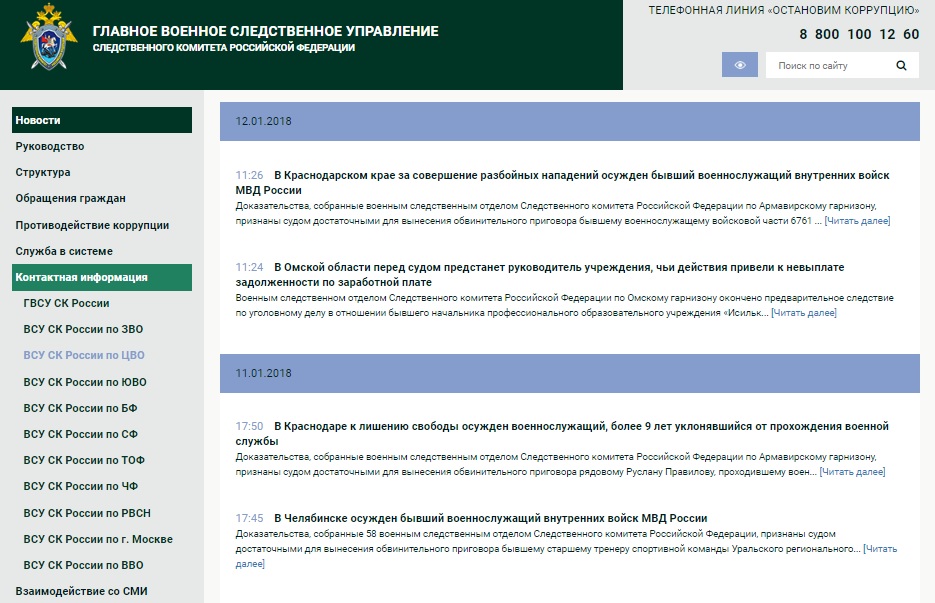Click the 17:45 timestamp

tap(249, 518)
